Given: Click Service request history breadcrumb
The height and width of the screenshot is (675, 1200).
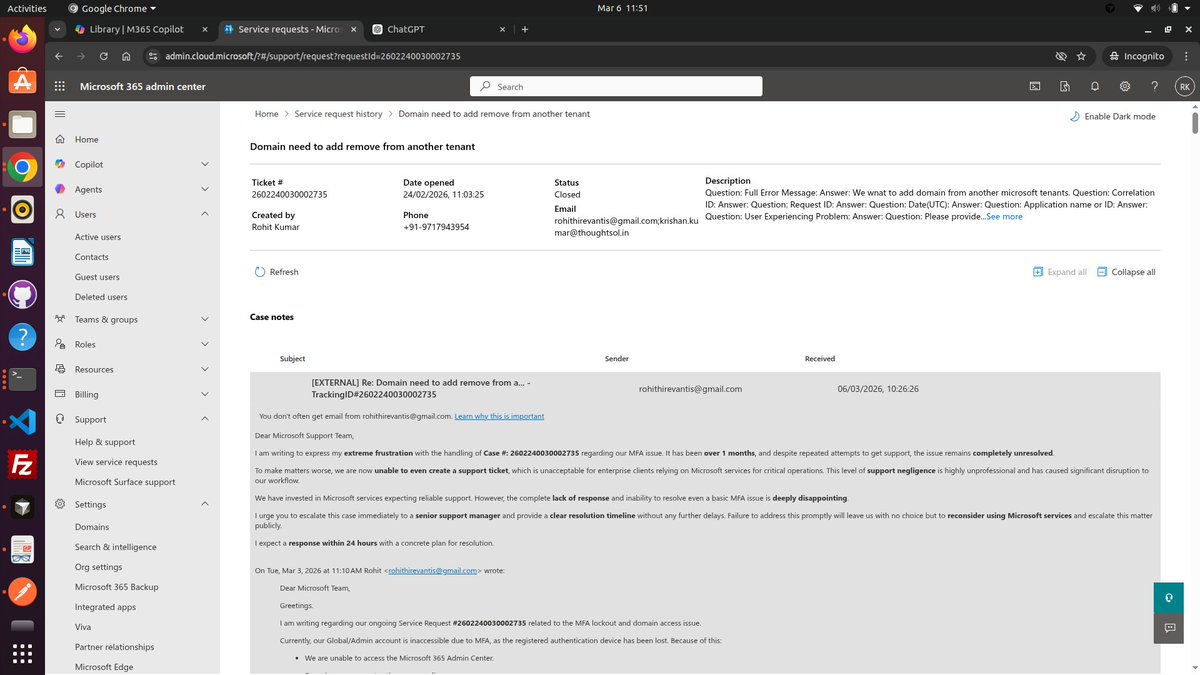Looking at the screenshot, I should 338,114.
